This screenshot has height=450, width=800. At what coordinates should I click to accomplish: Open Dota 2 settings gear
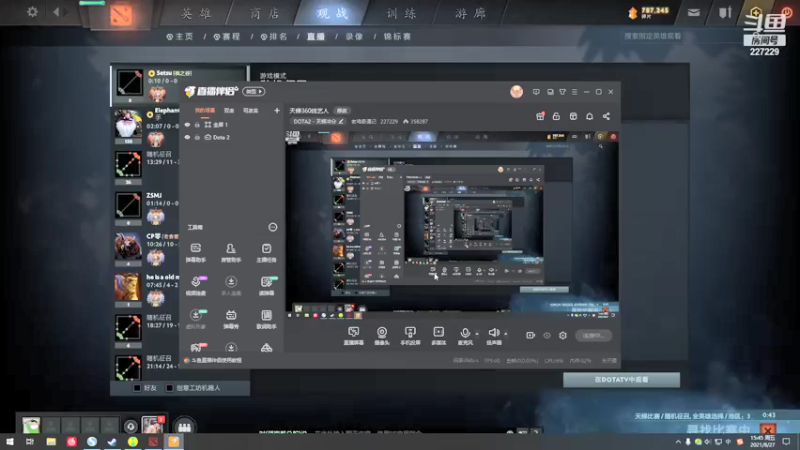click(x=32, y=12)
